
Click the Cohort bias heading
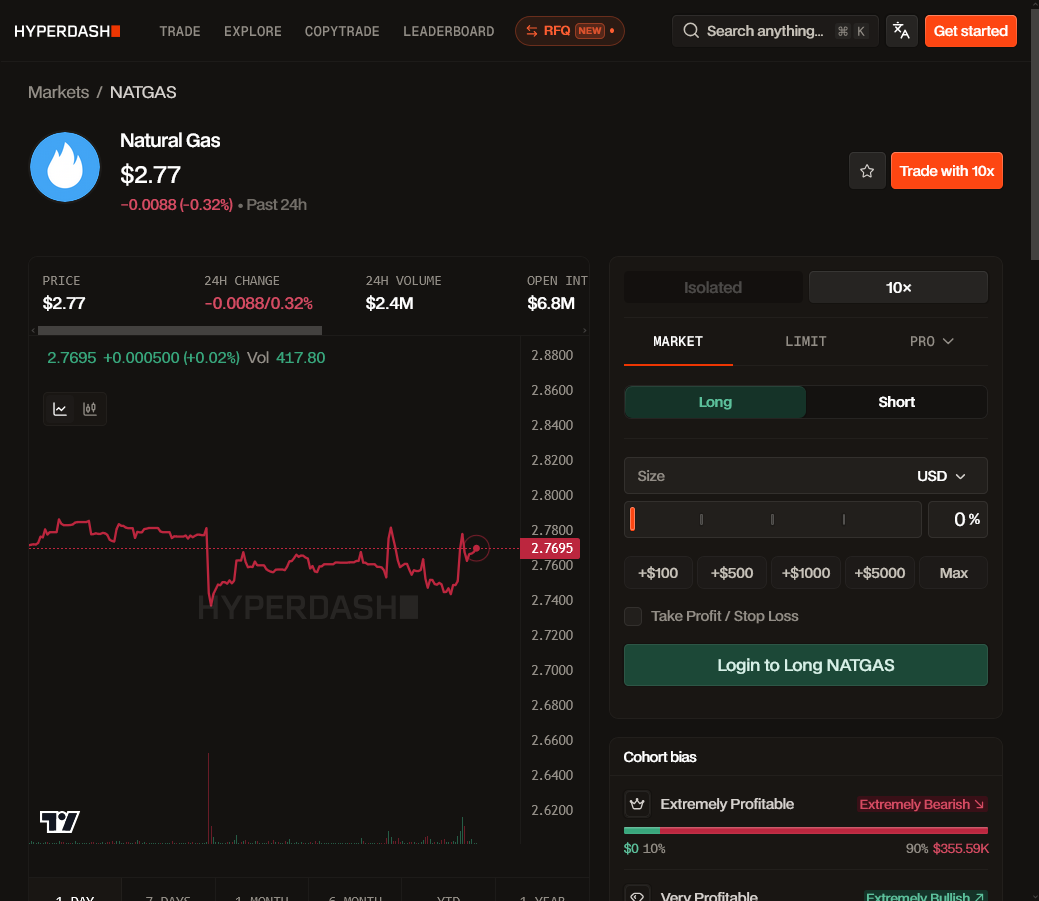click(660, 757)
